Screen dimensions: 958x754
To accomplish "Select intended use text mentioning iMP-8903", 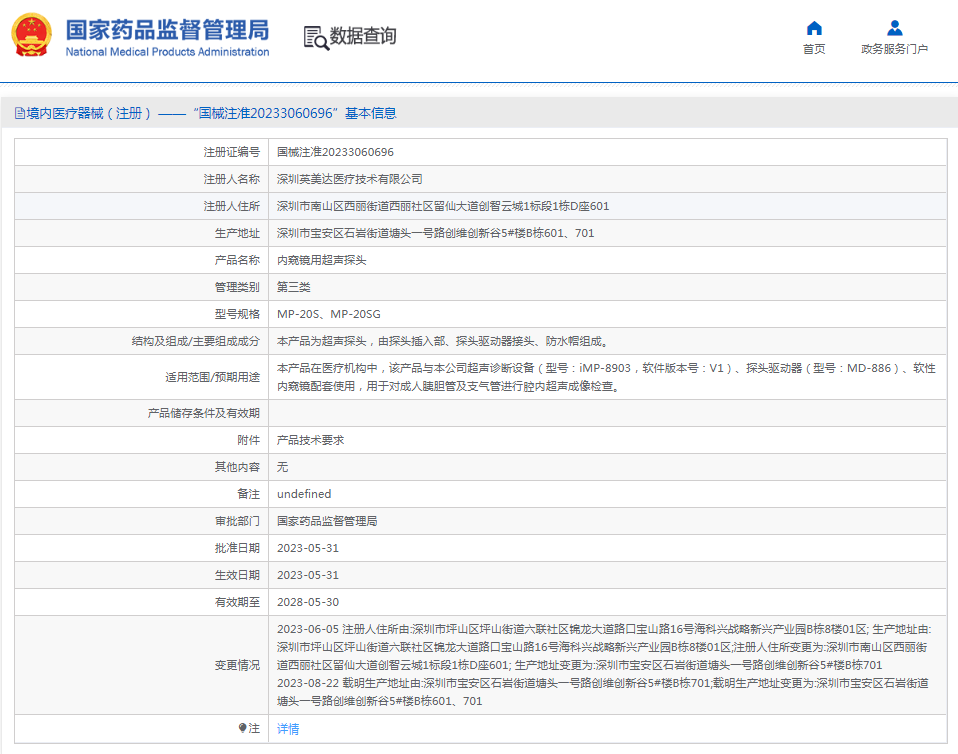I will 606,377.
